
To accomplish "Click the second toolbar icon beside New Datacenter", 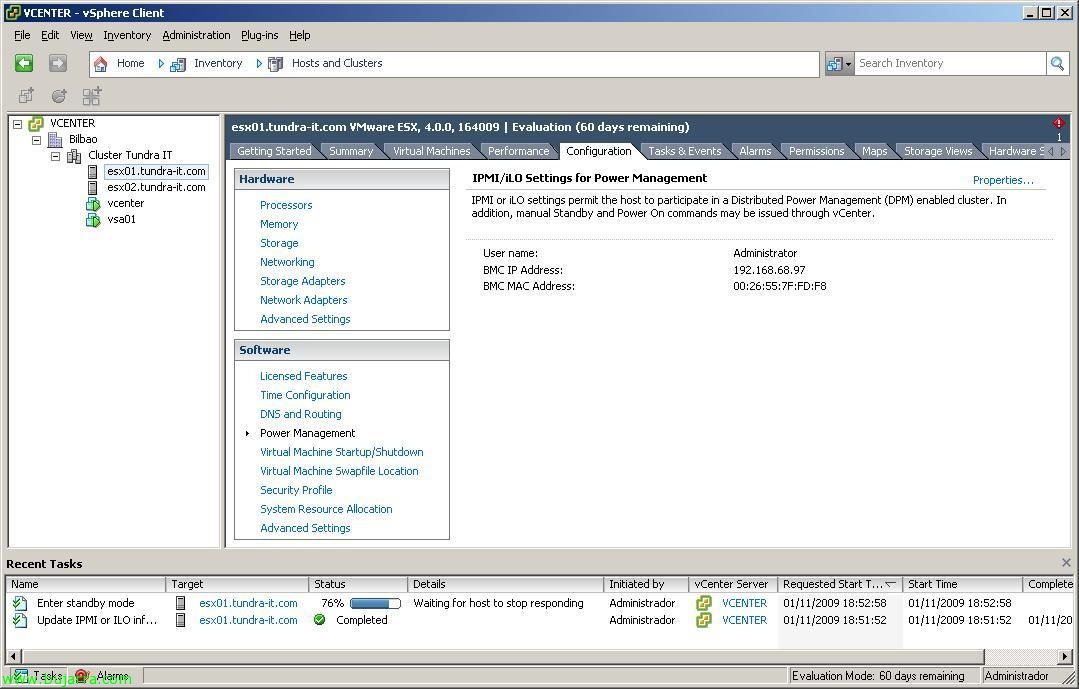I will pyautogui.click(x=59, y=96).
